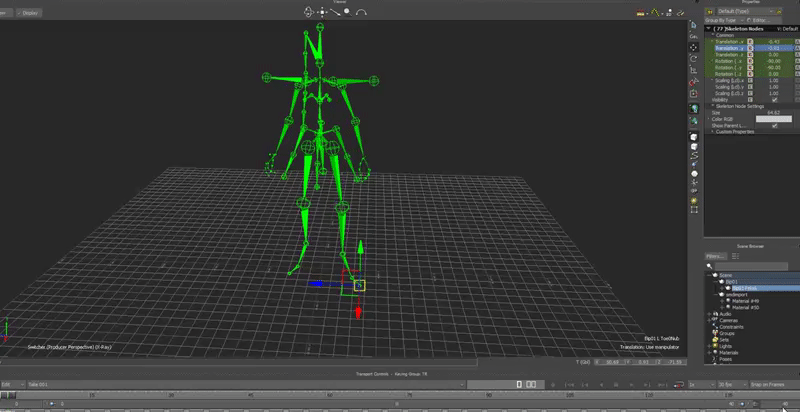This screenshot has width=800, height=412.
Task: Click the Color RGB swatch
Action: (x=773, y=119)
